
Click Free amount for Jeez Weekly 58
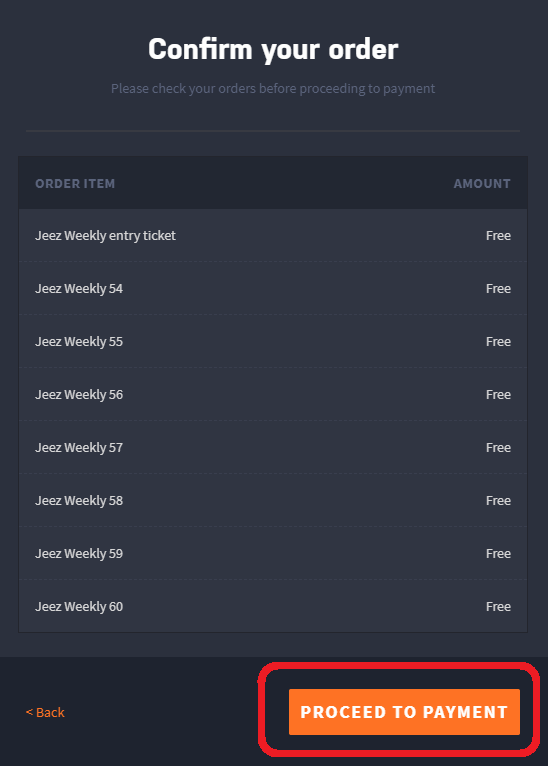498,500
